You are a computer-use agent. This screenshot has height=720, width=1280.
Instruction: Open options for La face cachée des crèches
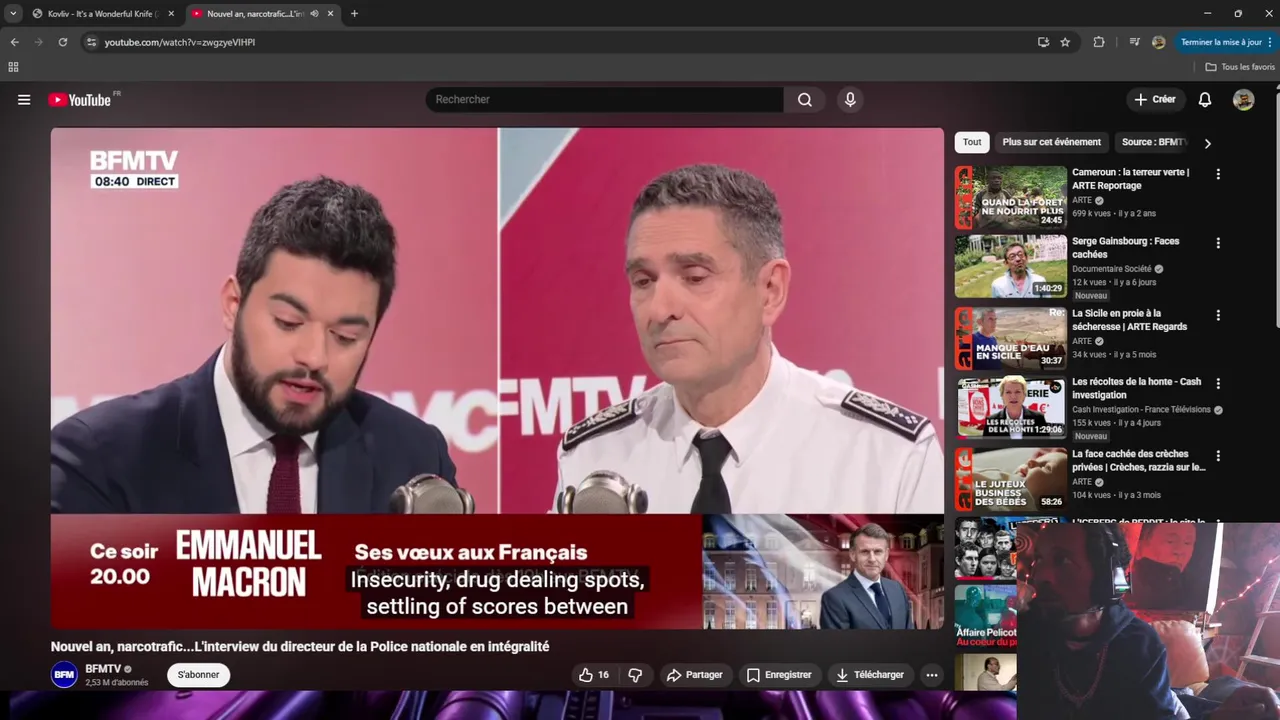point(1218,456)
